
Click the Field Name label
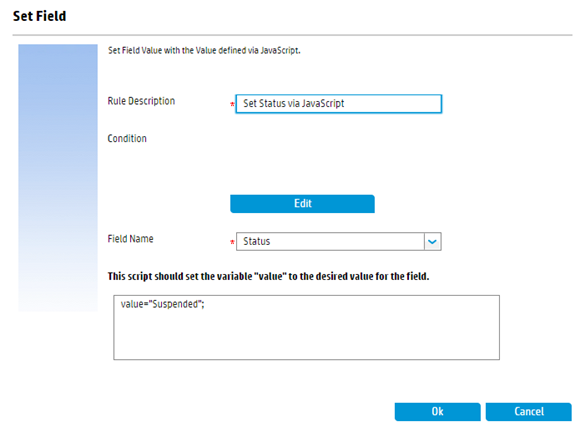click(x=130, y=239)
